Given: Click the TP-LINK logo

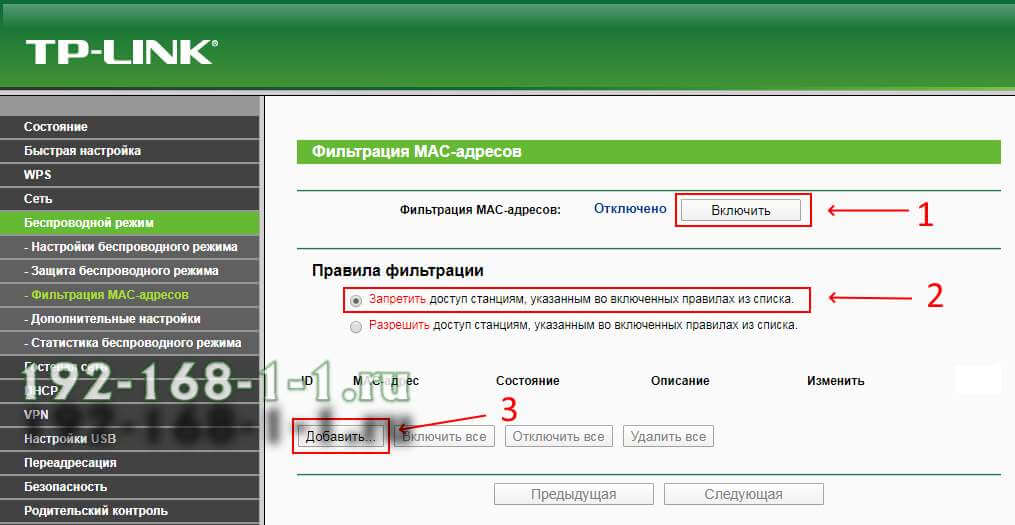Looking at the screenshot, I should 121,53.
